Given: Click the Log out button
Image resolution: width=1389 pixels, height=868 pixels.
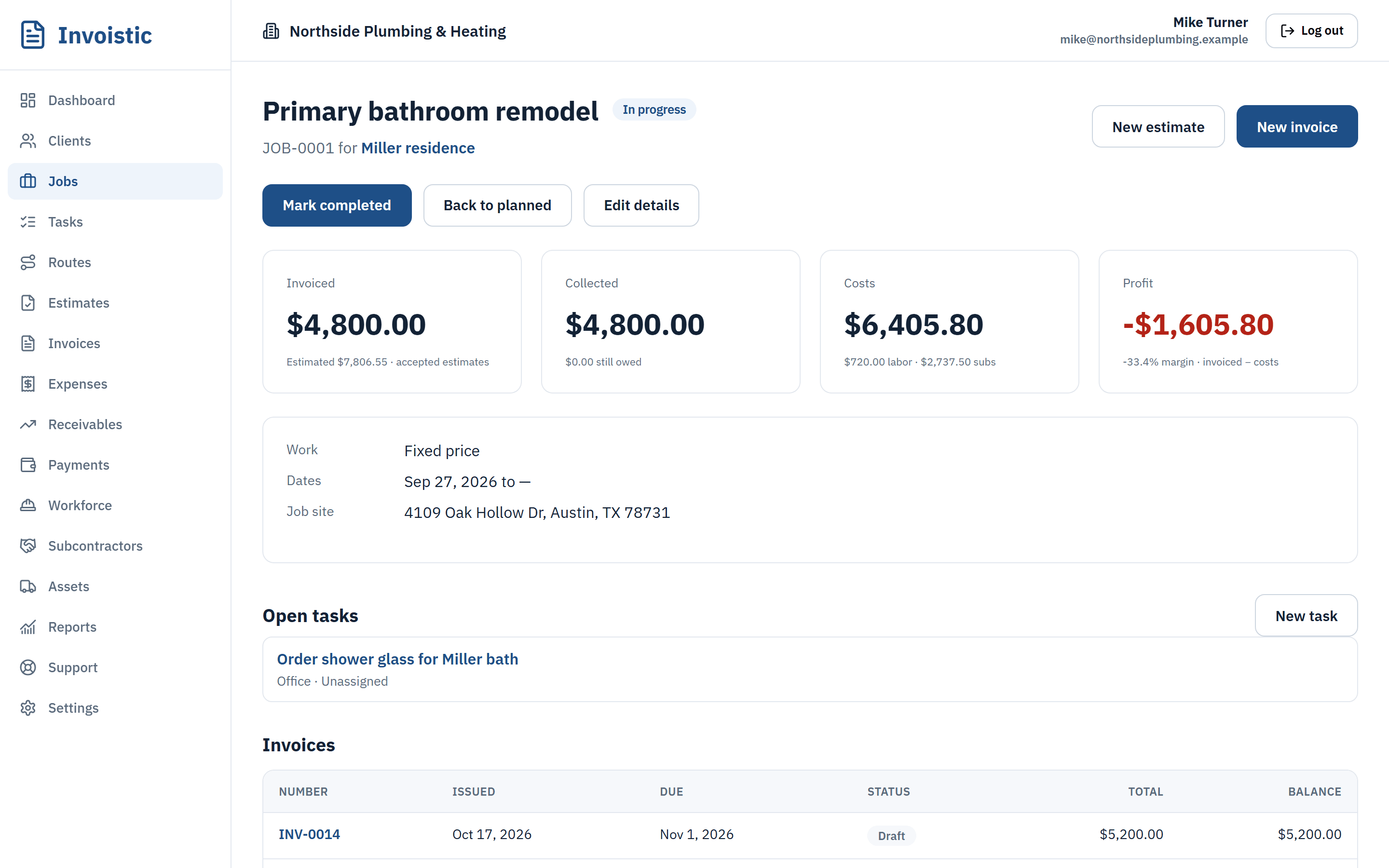Looking at the screenshot, I should tap(1311, 30).
